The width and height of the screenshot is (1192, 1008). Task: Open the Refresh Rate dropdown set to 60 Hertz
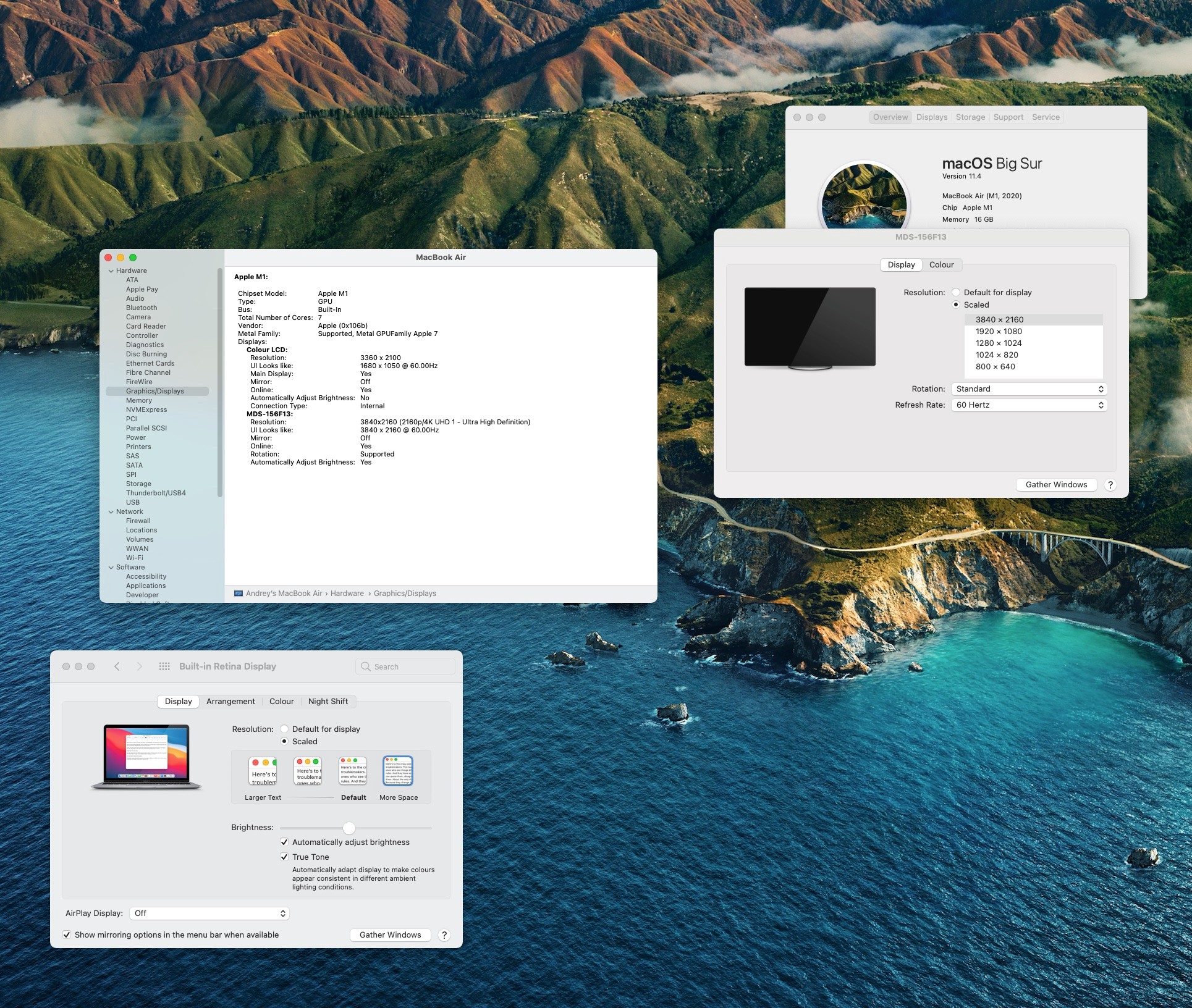(1029, 405)
